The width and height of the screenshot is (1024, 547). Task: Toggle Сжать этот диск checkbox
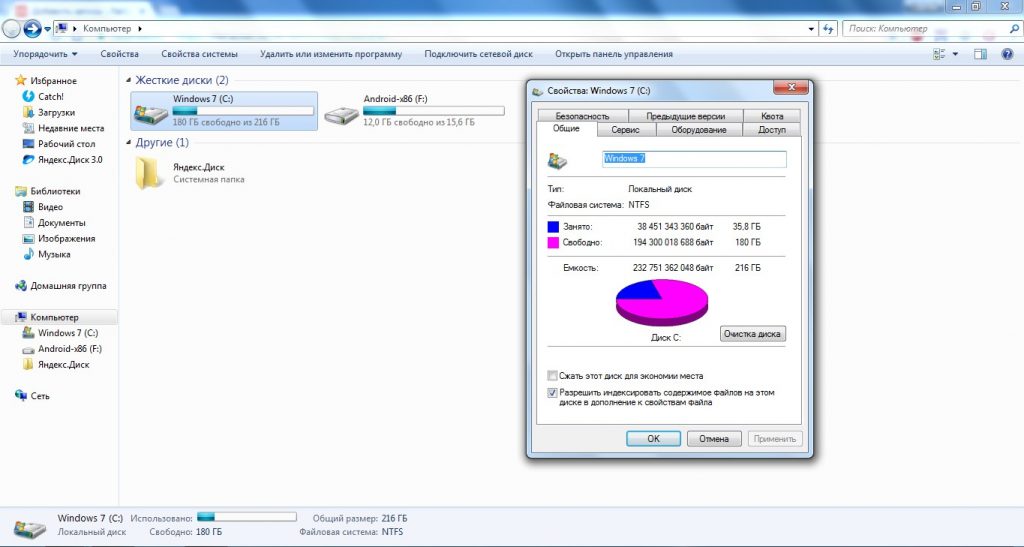[x=552, y=376]
